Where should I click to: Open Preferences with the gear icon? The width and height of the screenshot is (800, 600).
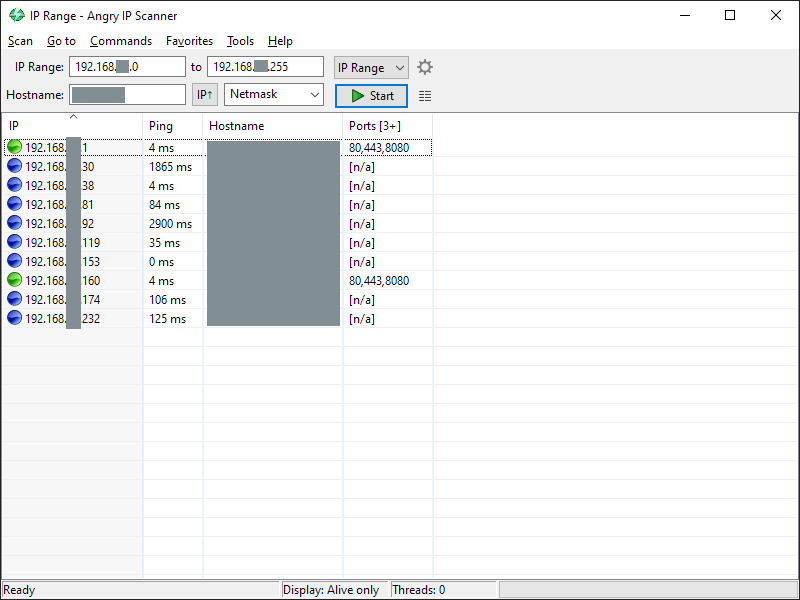425,67
